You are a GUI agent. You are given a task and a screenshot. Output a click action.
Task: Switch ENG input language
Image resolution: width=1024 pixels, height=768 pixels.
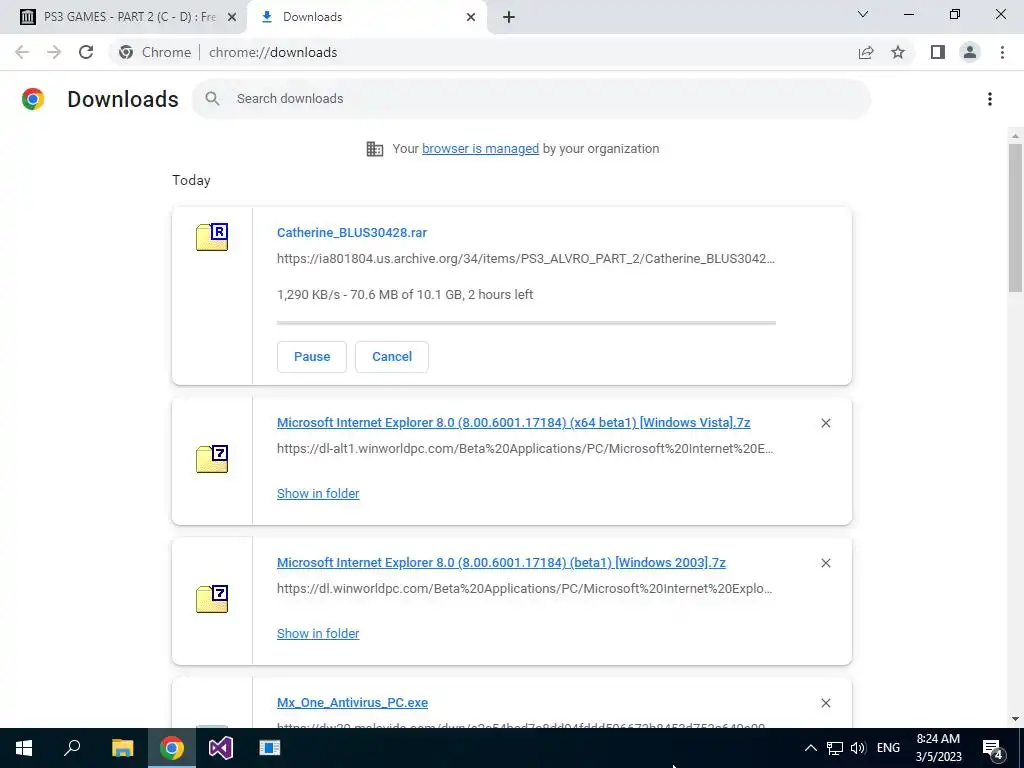888,748
